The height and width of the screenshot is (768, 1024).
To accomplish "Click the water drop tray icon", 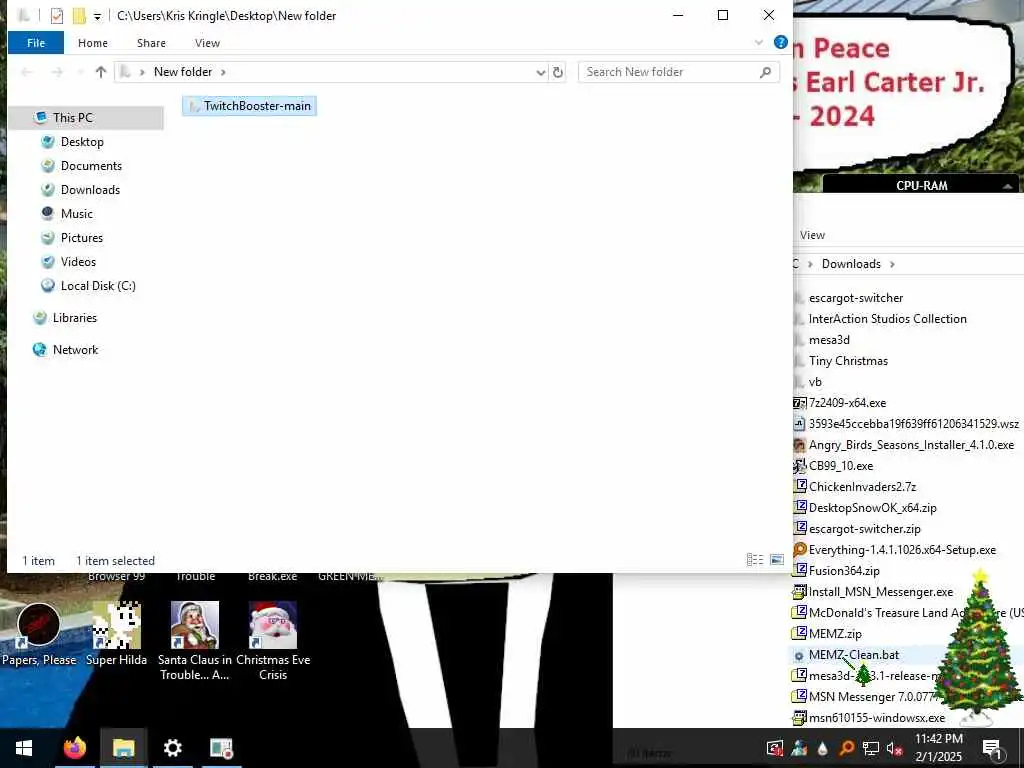I will 823,748.
